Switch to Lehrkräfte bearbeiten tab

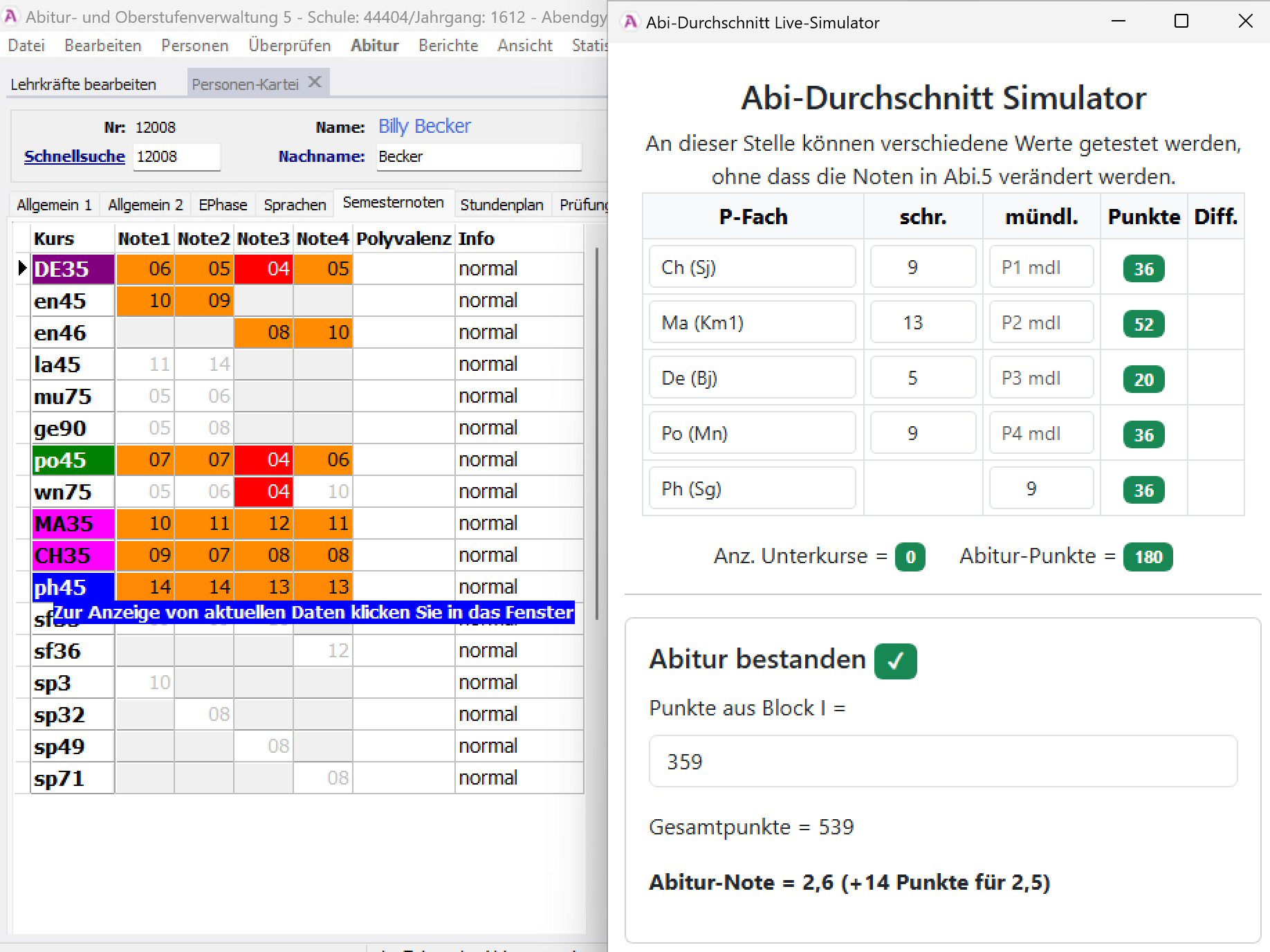coord(84,84)
